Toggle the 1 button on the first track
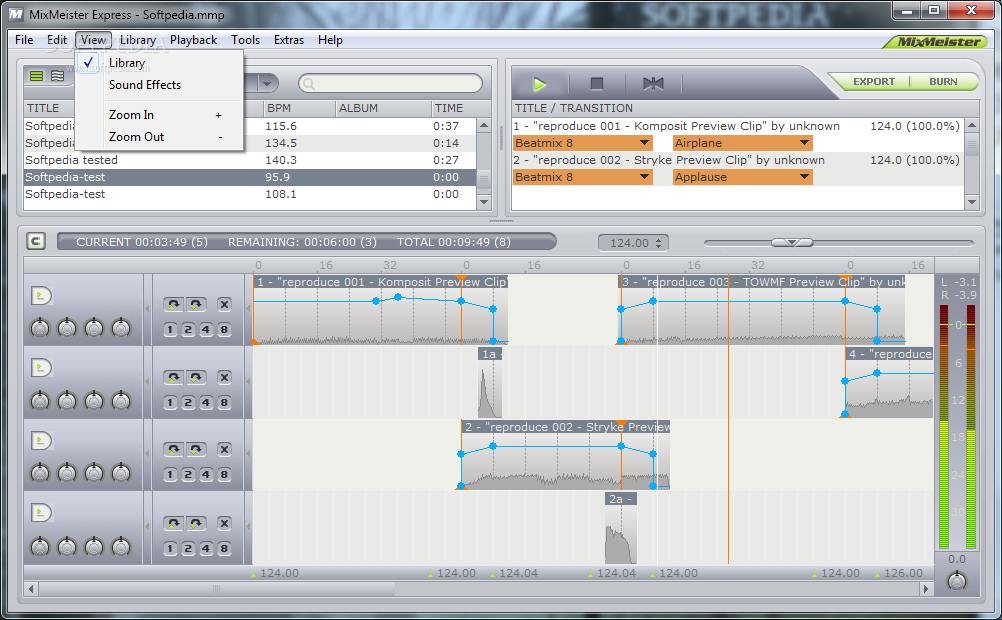The height and width of the screenshot is (620, 1002). pos(170,330)
